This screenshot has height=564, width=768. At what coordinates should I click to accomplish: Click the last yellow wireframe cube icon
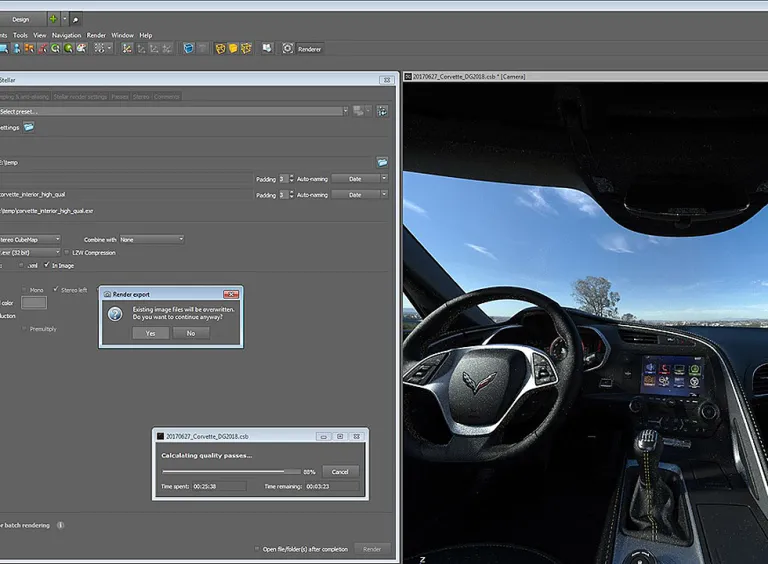[x=246, y=48]
